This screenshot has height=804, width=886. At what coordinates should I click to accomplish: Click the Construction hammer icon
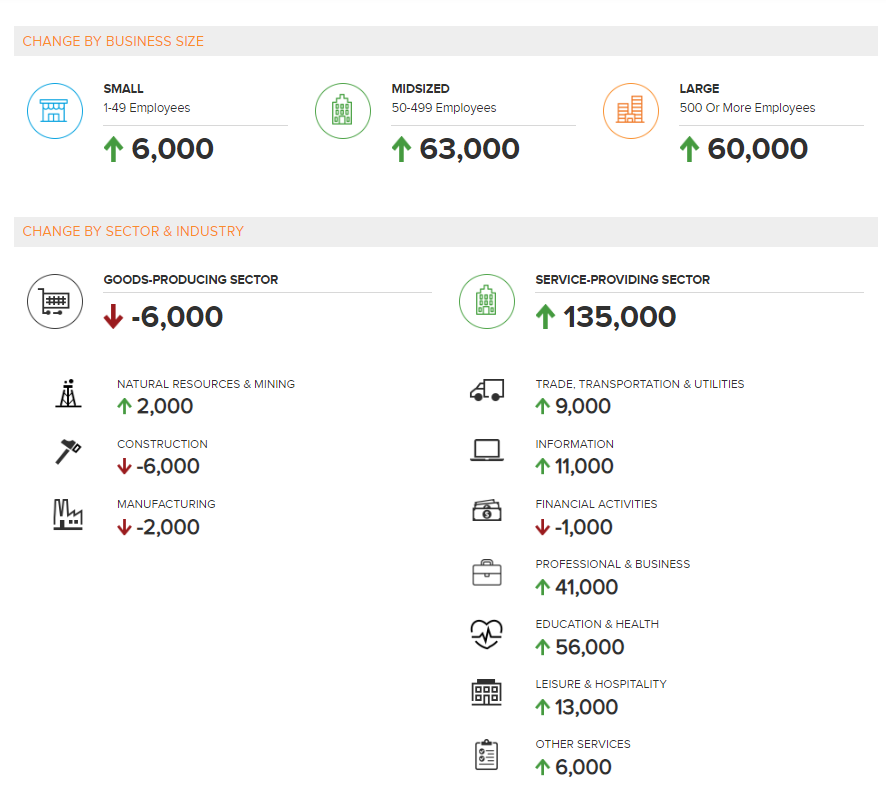67,453
